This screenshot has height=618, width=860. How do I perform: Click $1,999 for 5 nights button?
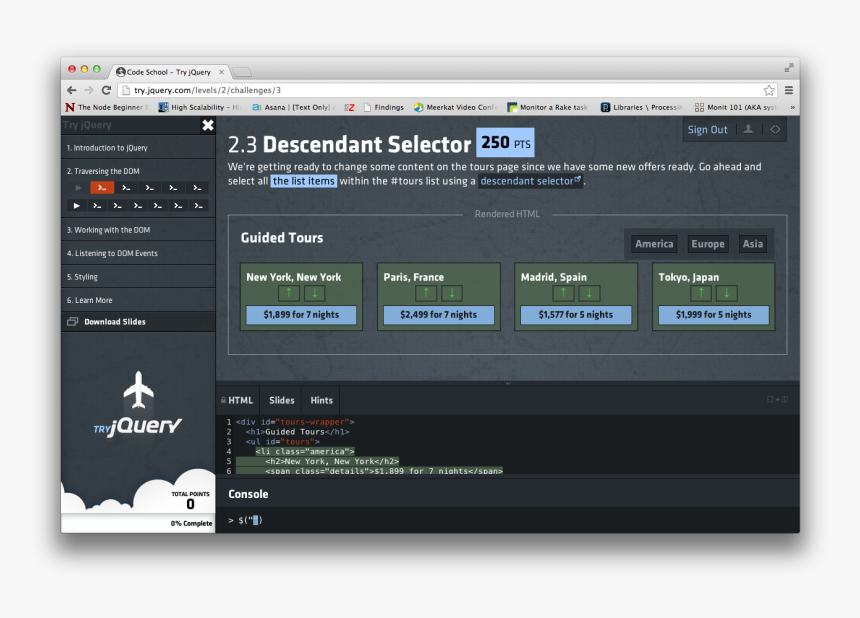714,315
